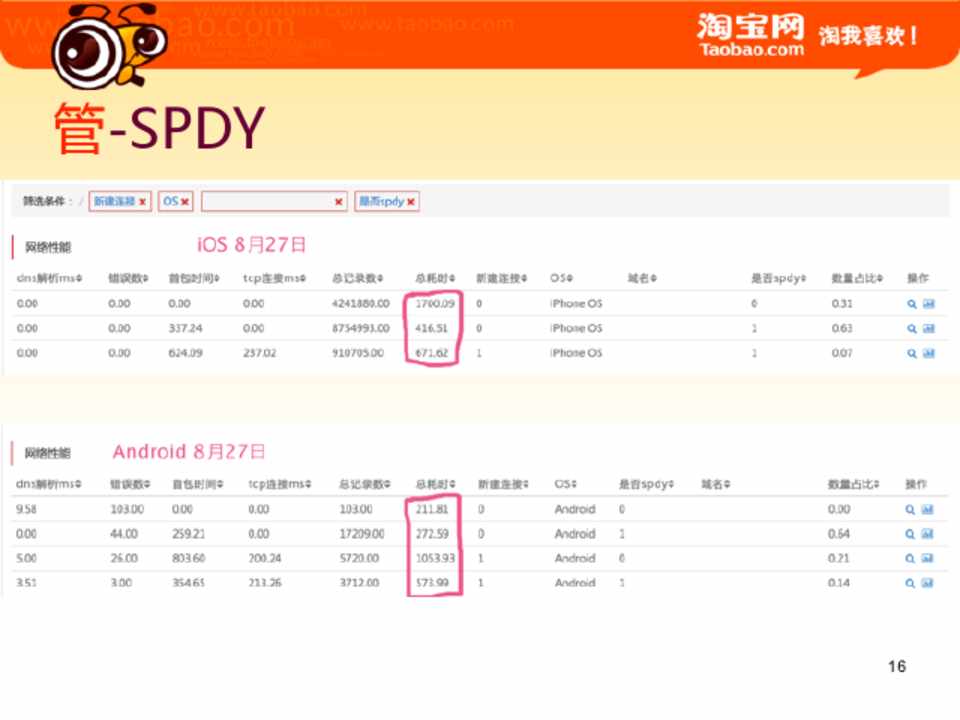
Task: Sort the iOS table by 总记录数 column
Action: coord(359,278)
